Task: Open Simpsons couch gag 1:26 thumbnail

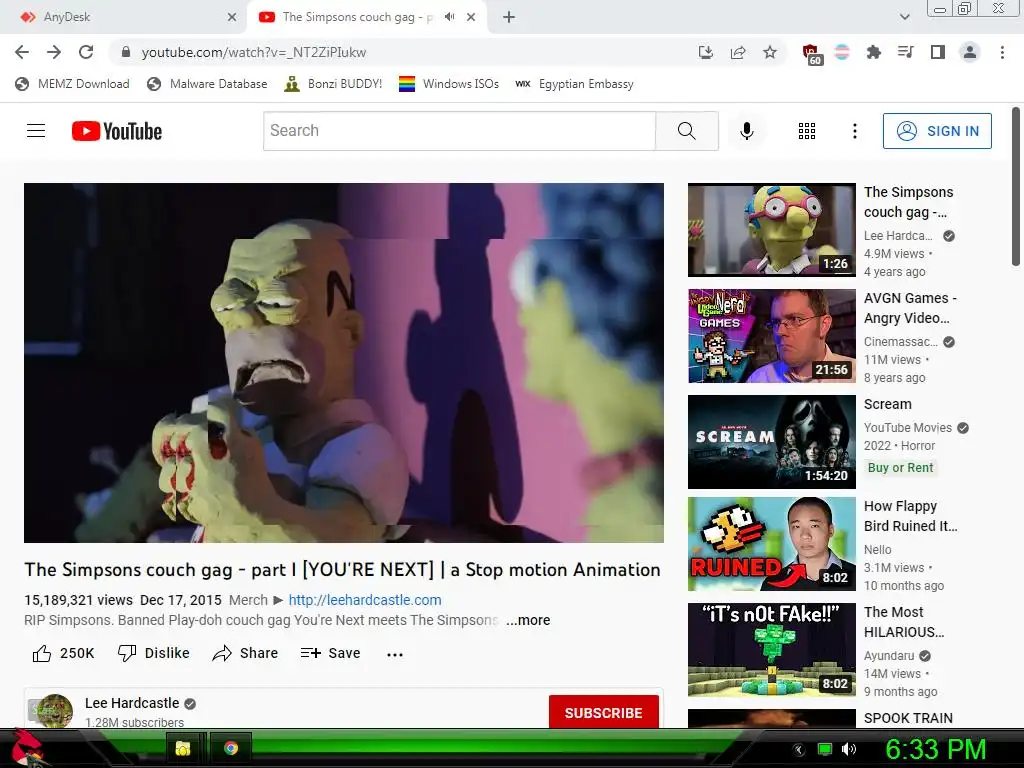Action: (771, 230)
